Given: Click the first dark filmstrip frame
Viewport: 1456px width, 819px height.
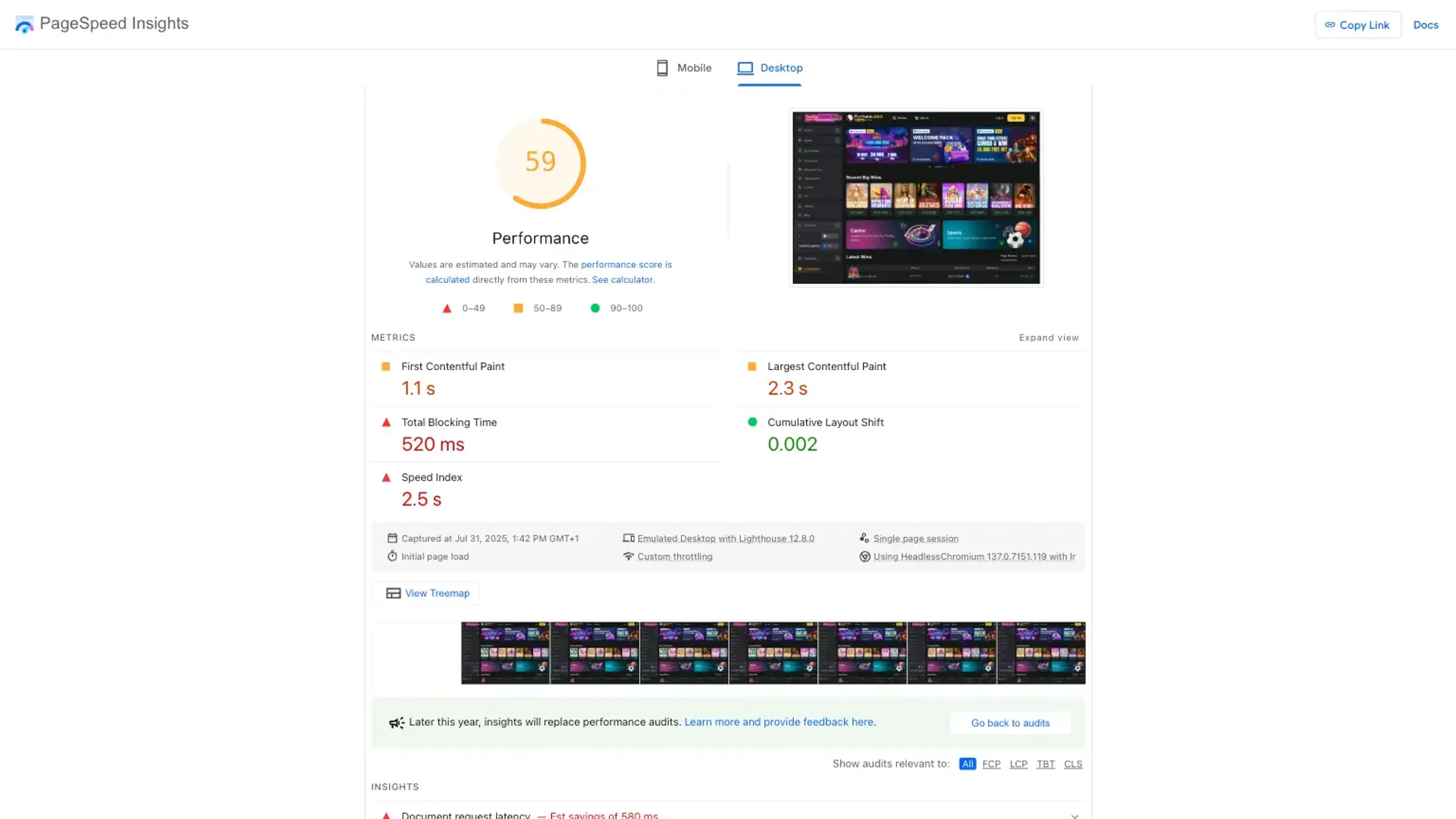Looking at the screenshot, I should pyautogui.click(x=506, y=653).
